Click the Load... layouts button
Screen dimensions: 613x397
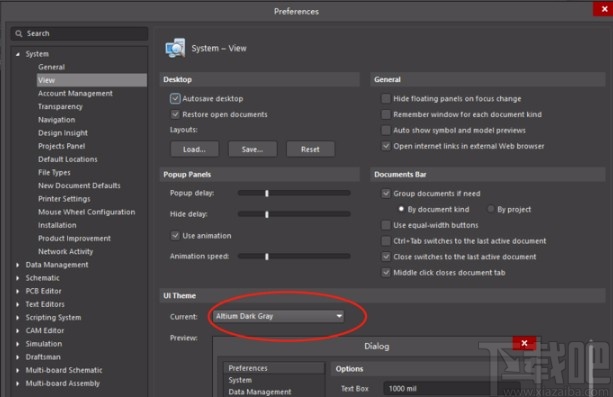(x=194, y=149)
